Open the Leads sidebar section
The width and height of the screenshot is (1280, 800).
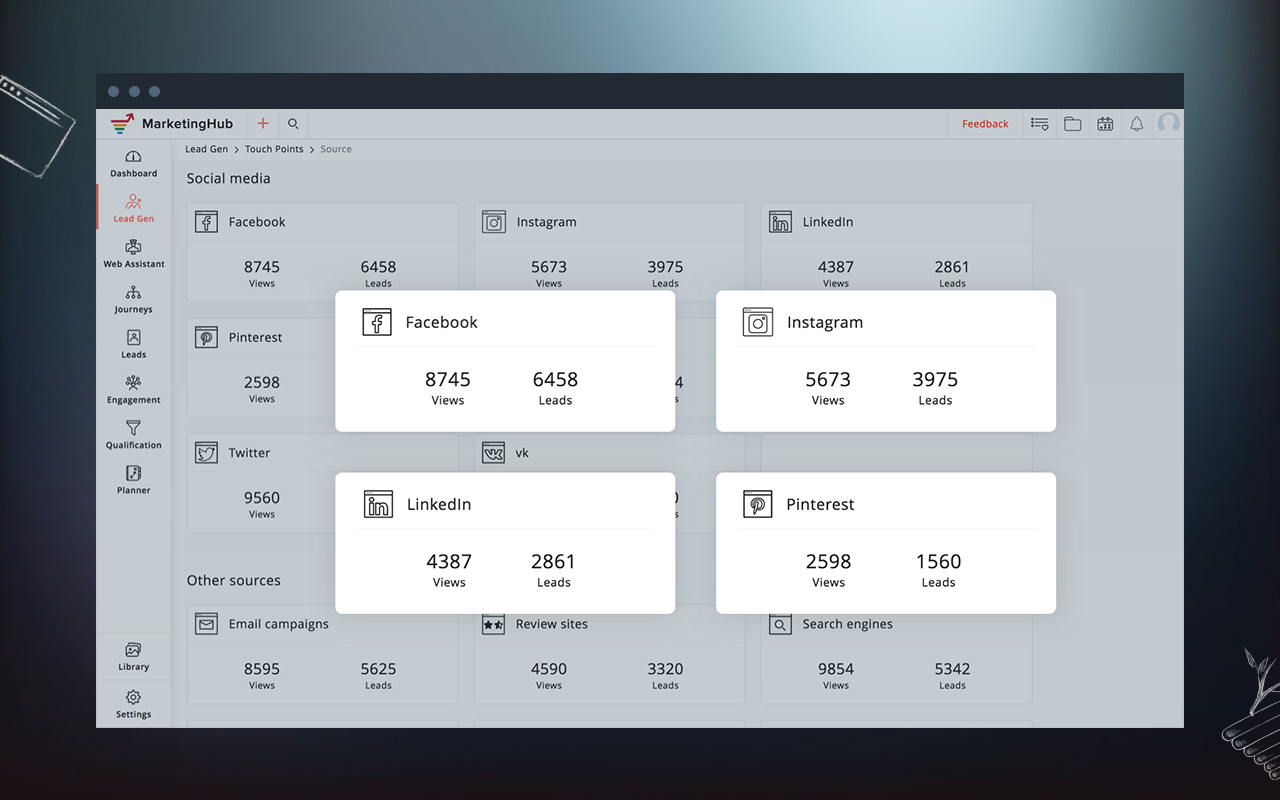(x=133, y=343)
